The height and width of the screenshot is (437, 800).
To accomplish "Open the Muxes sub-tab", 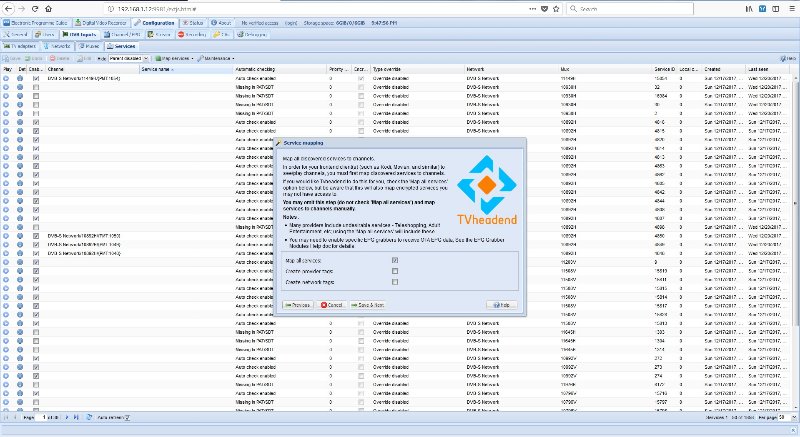I will pyautogui.click(x=89, y=46).
